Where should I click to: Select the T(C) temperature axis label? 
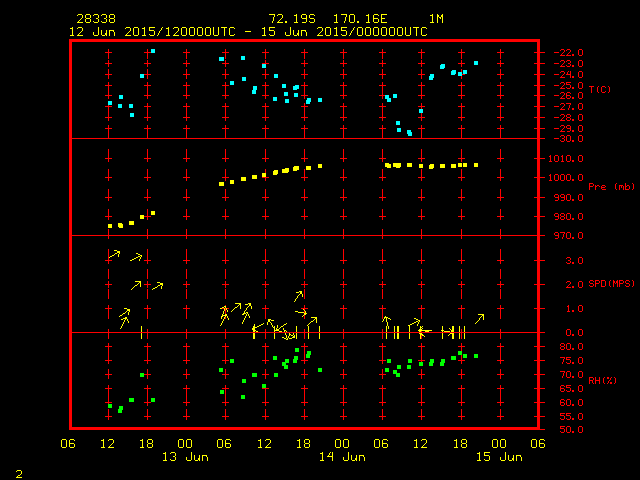[600, 90]
